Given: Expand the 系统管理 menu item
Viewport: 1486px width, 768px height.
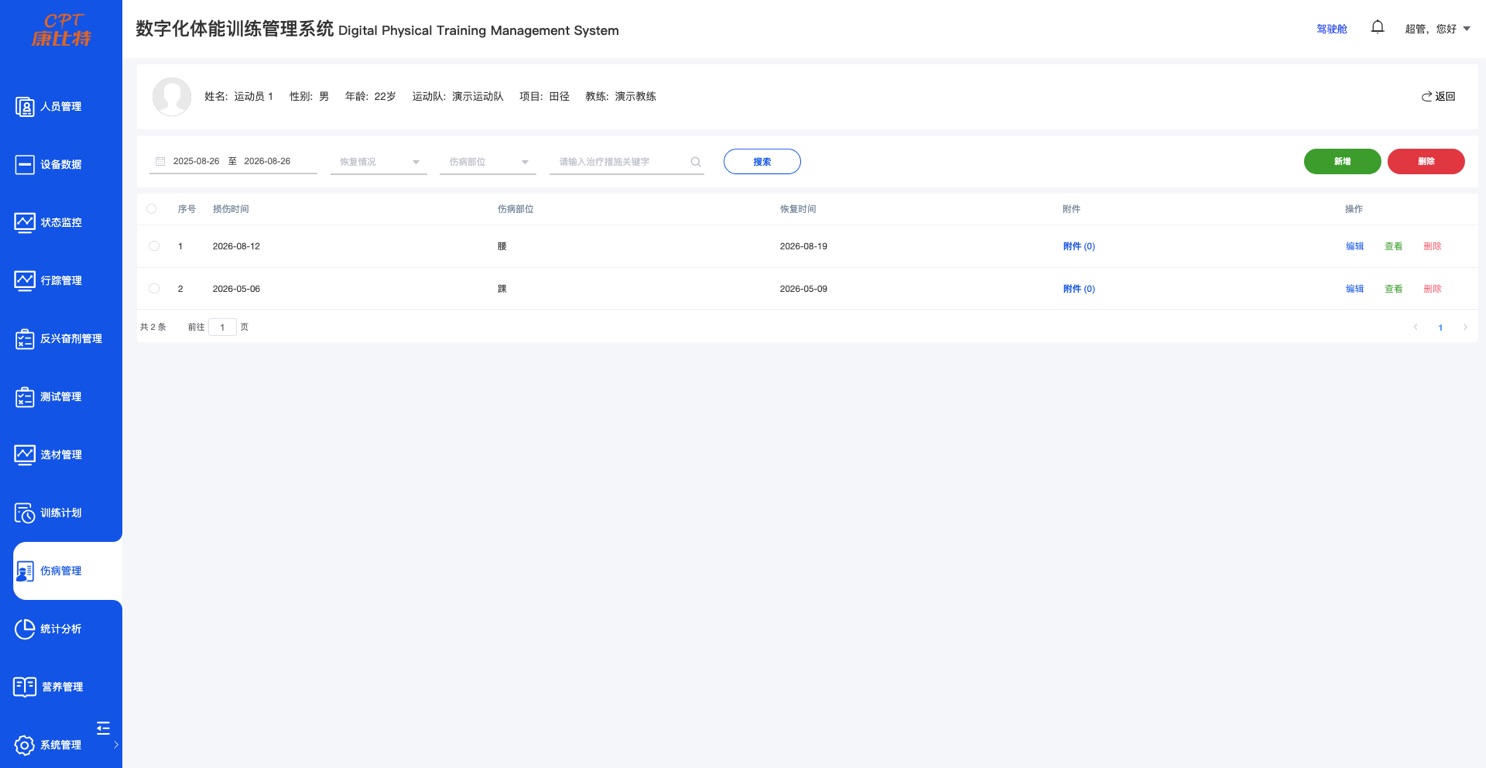Looking at the screenshot, I should coord(61,745).
